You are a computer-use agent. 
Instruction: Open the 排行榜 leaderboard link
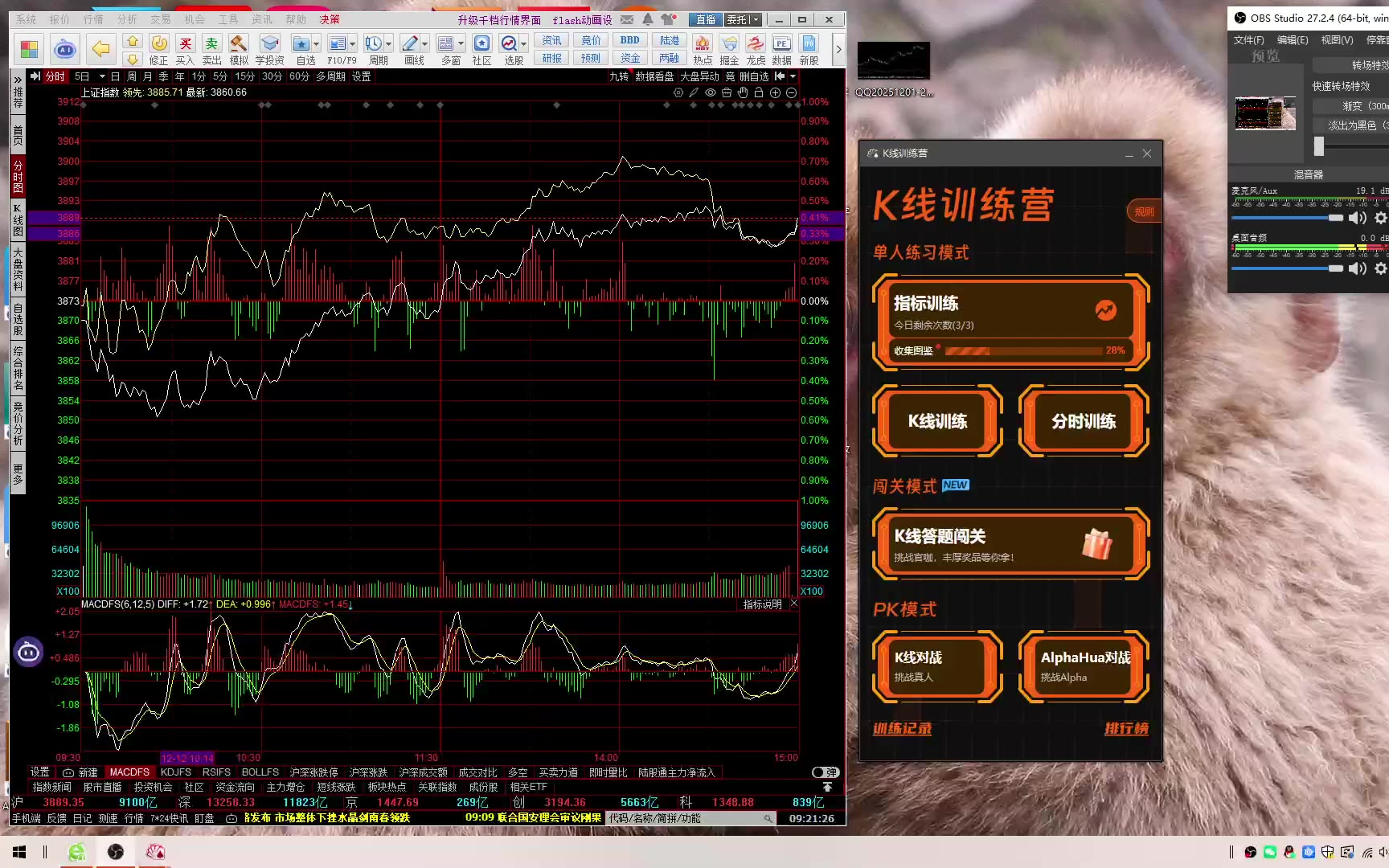pos(1125,729)
